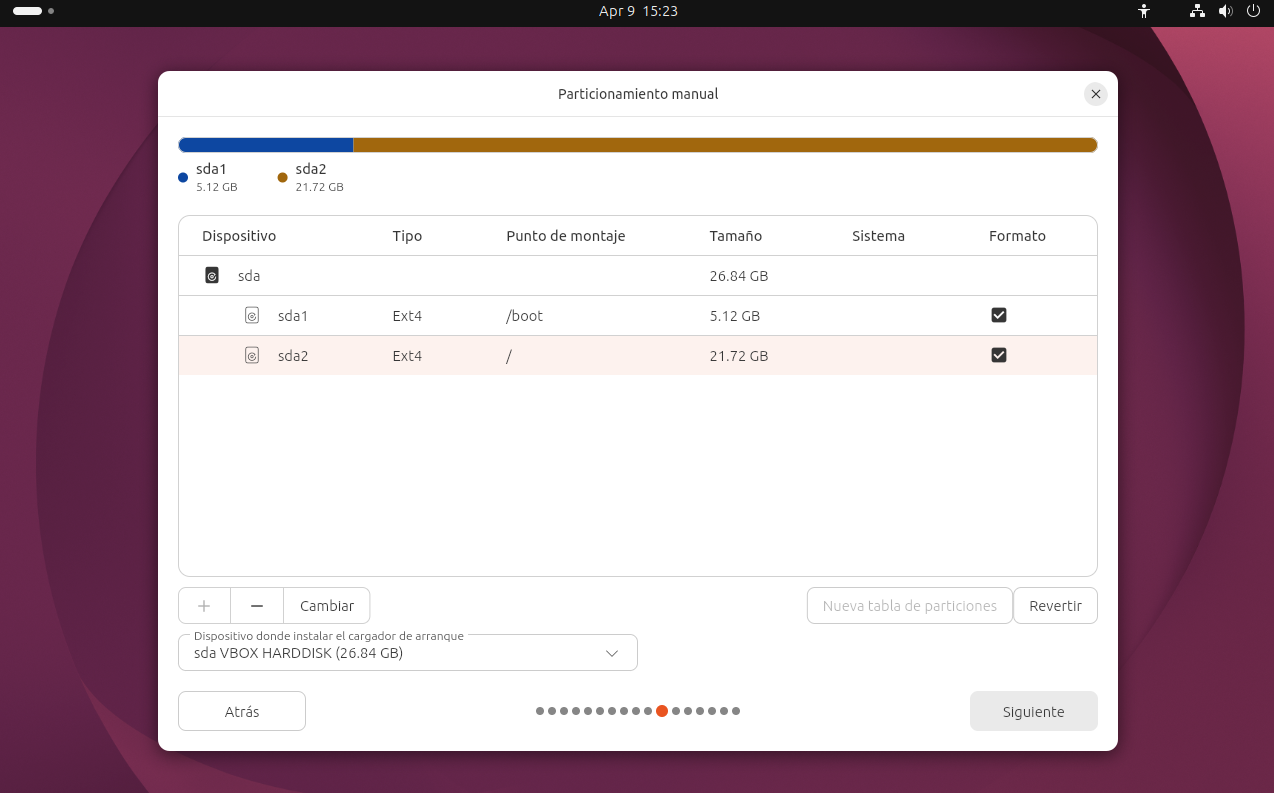
Task: Click the network status icon
Action: coord(1197,11)
